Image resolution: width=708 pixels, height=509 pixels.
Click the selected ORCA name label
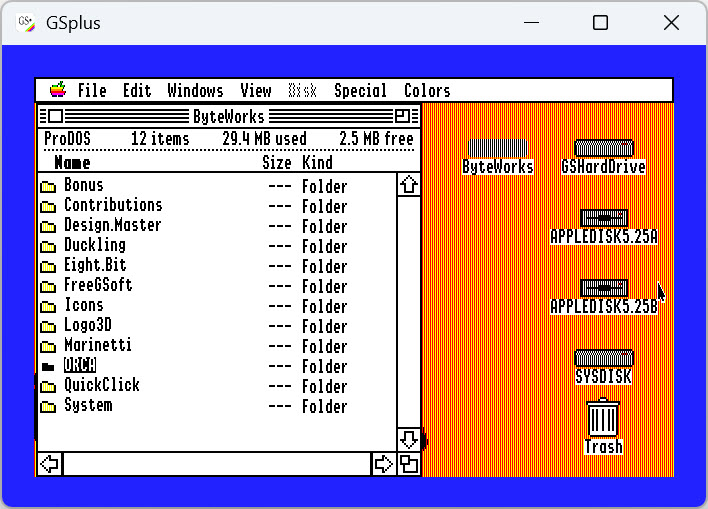coord(80,365)
